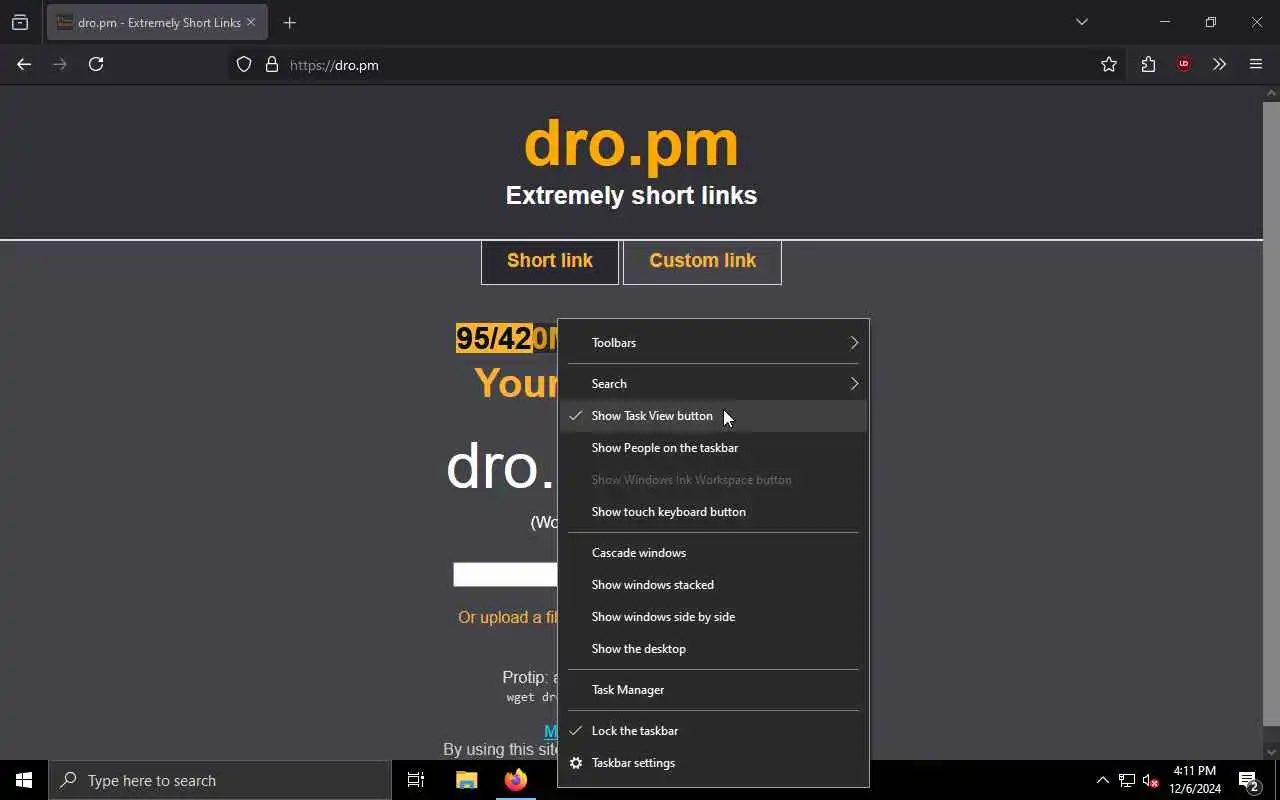Choose Show windows side by side
The width and height of the screenshot is (1280, 800).
click(713, 617)
